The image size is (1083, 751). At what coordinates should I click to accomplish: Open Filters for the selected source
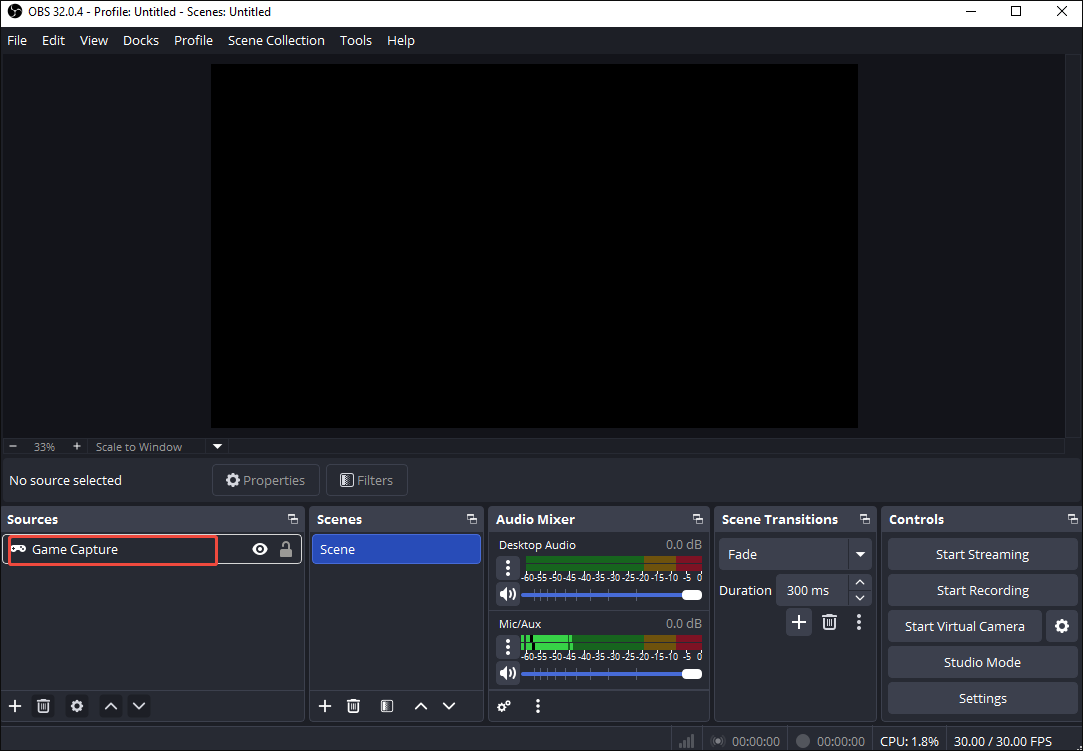366,480
